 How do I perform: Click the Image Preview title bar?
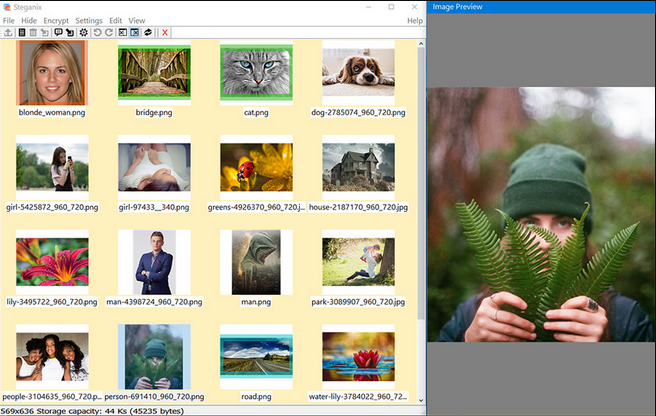[541, 7]
